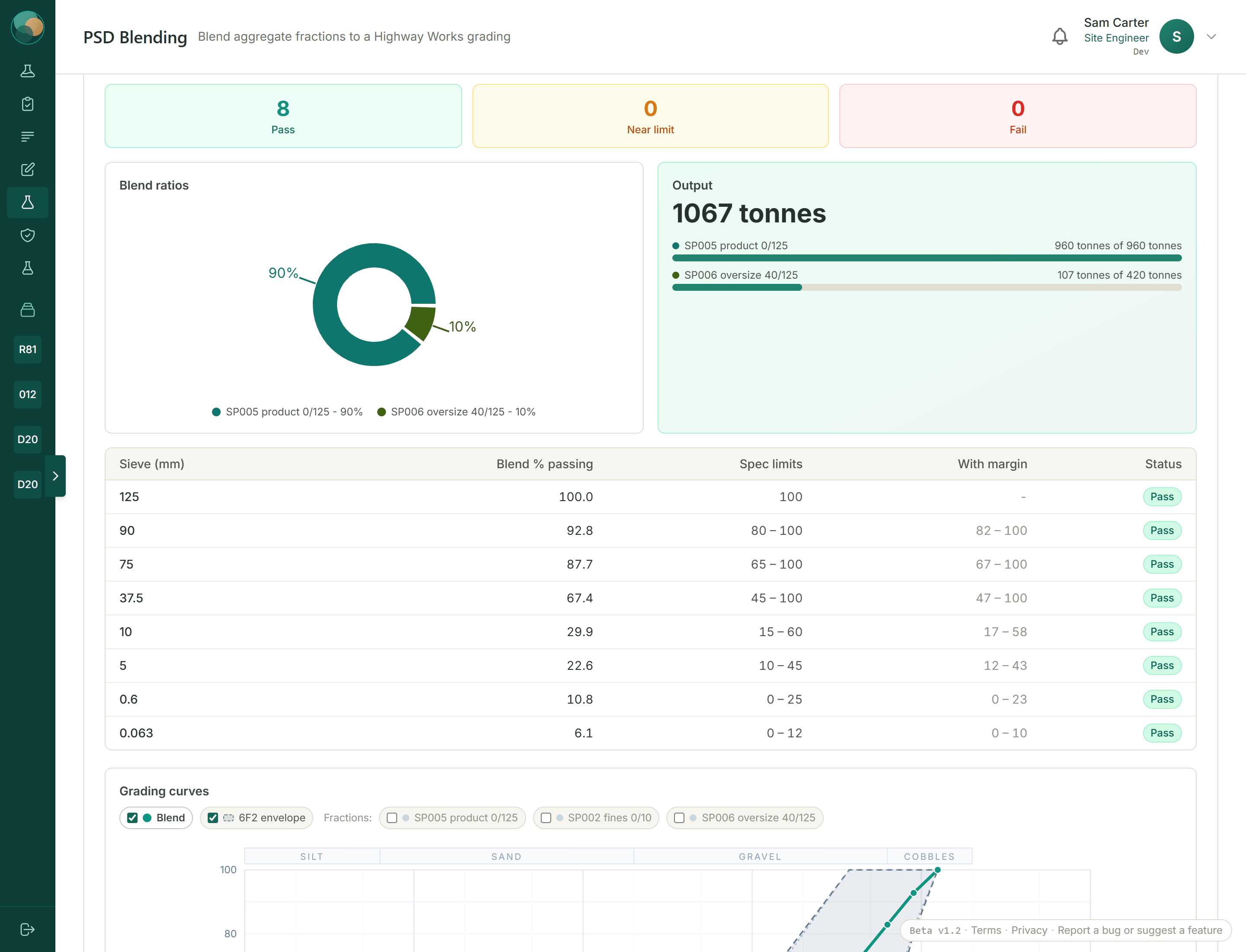Click the 0.063 sieve row label
Screen dimensions: 1246x952
136,733
